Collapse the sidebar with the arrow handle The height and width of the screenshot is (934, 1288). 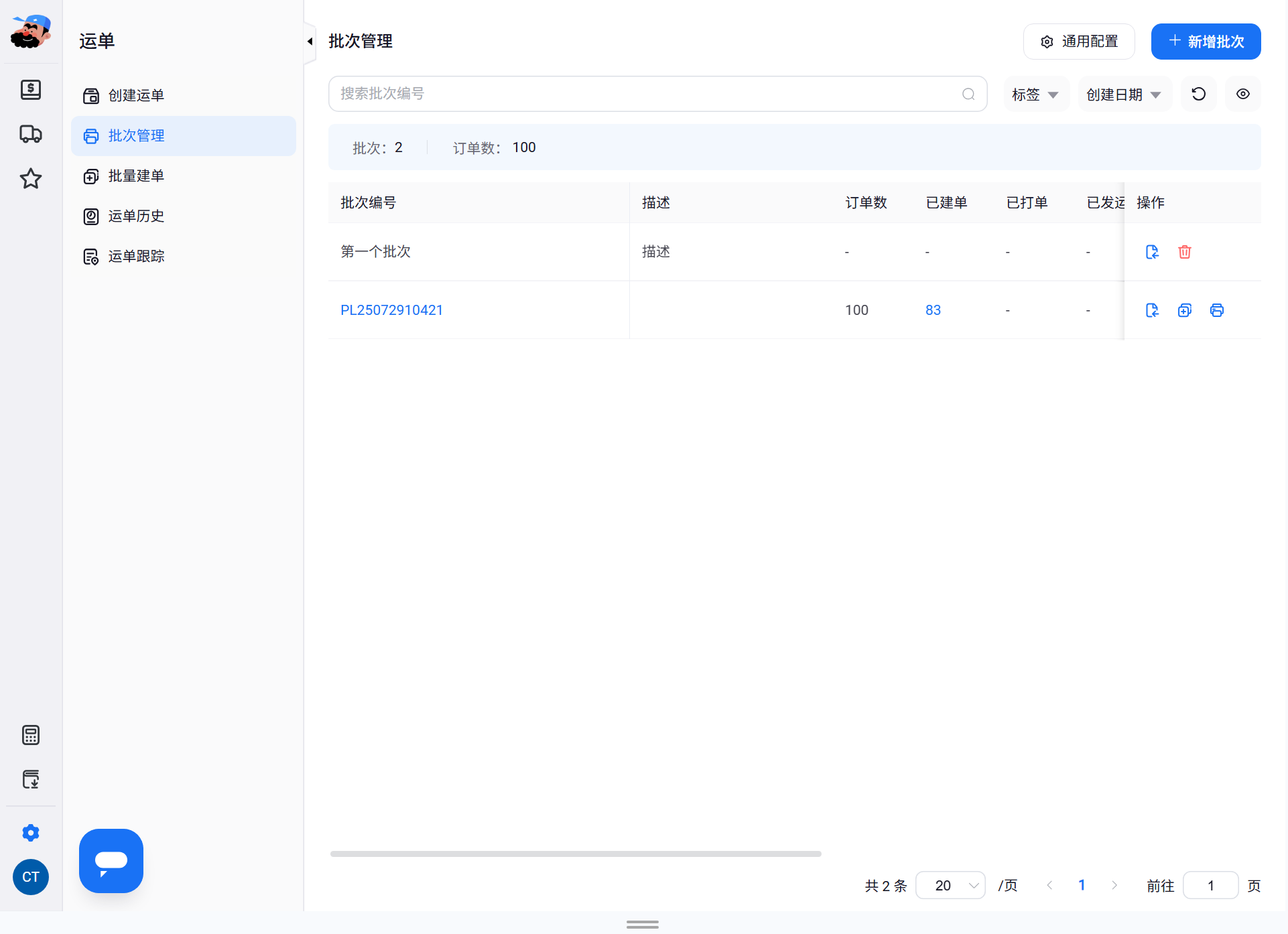(x=310, y=42)
